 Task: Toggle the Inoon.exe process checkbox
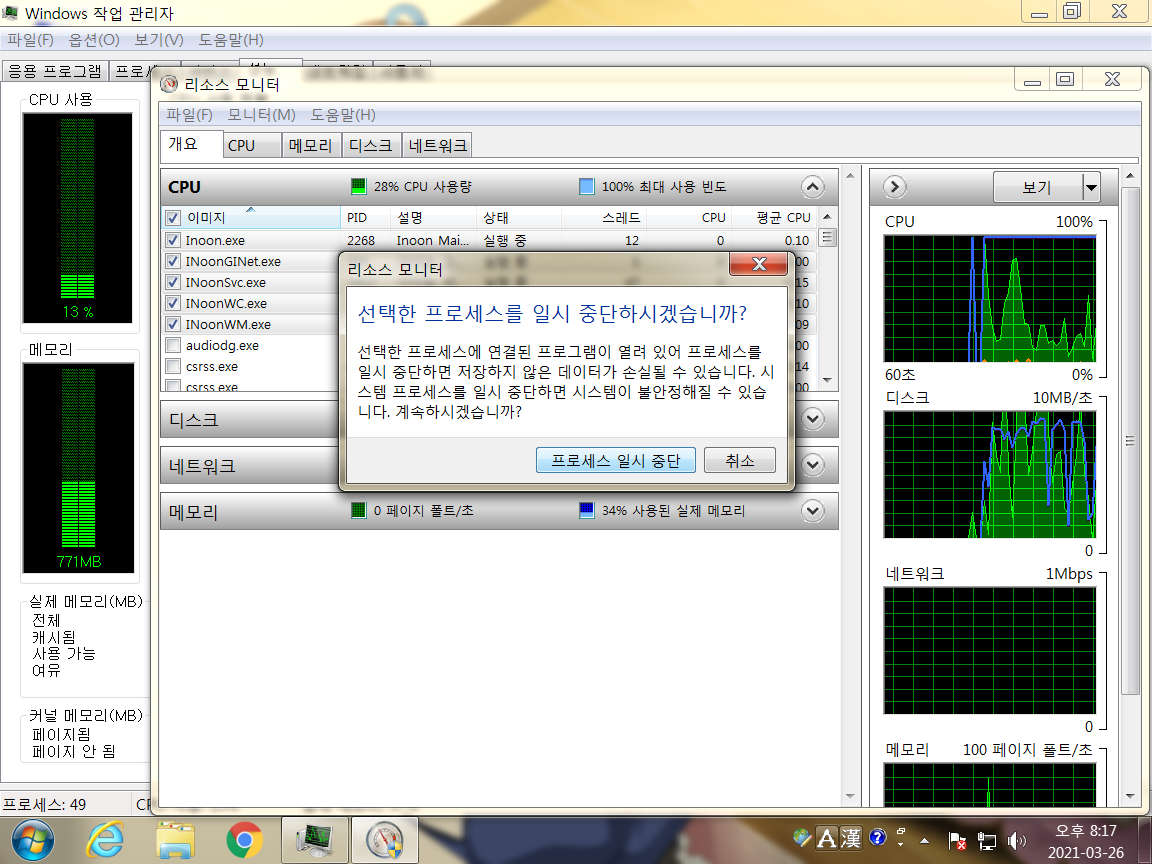pos(173,240)
